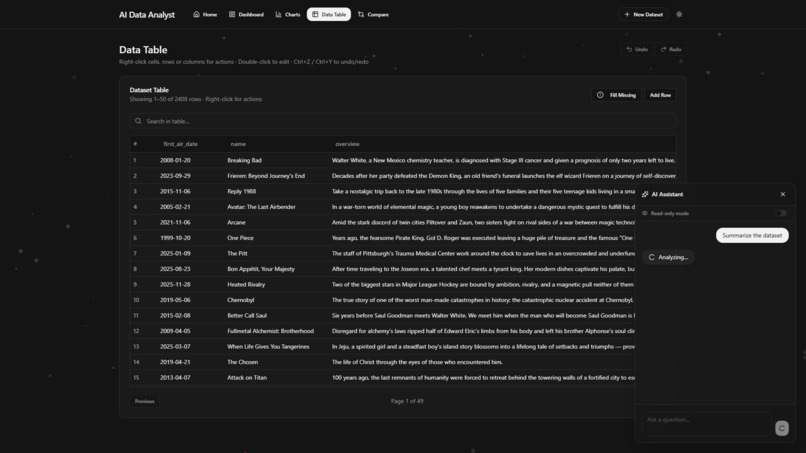The image size is (806, 453).
Task: Click the Analyzing status indicator
Action: tap(668, 257)
